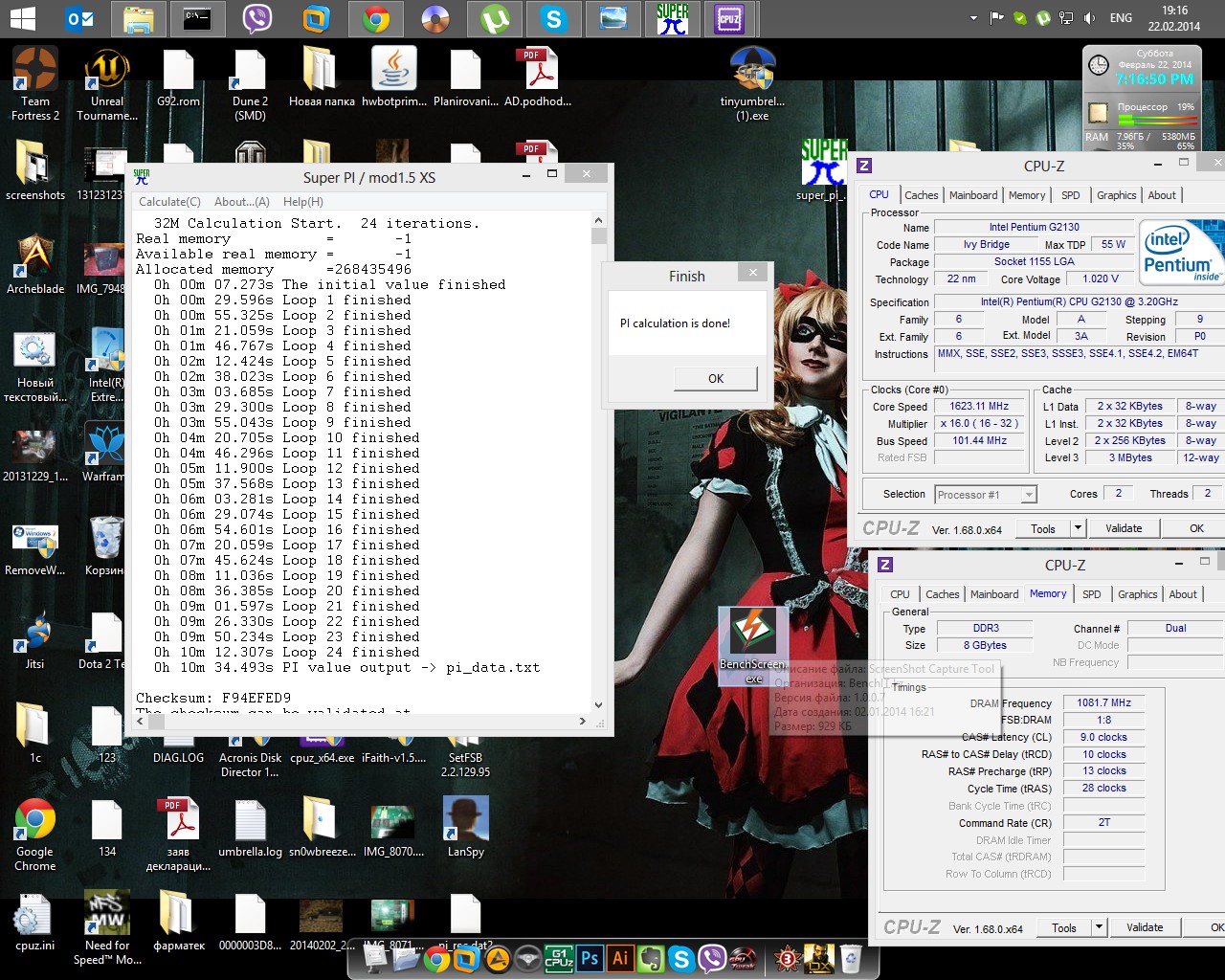1225x980 pixels.
Task: Open Deus Ex icon in bottom dock
Action: [819, 958]
